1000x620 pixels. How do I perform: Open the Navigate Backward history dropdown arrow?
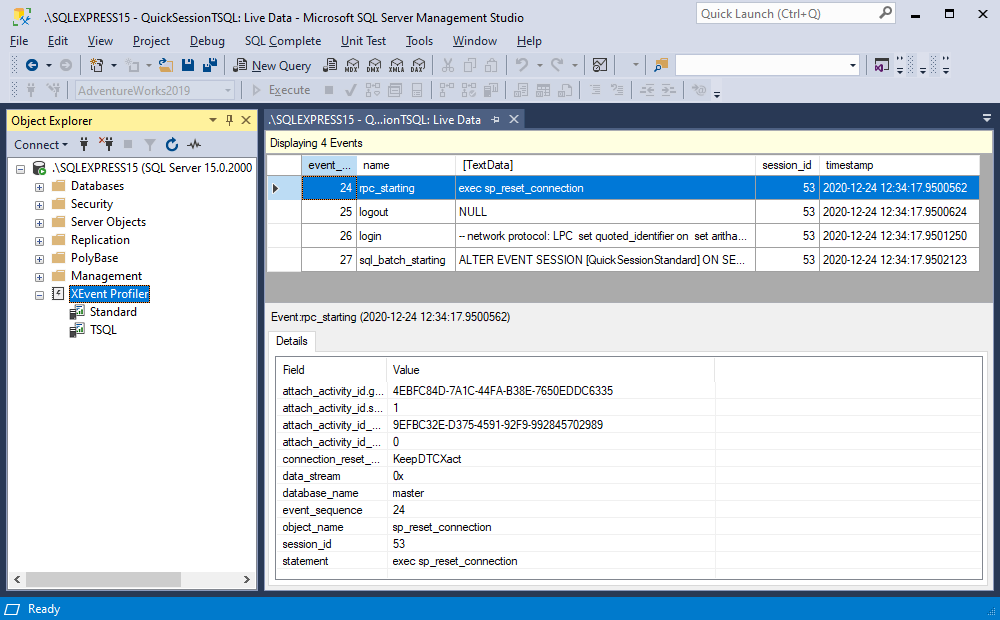click(48, 65)
